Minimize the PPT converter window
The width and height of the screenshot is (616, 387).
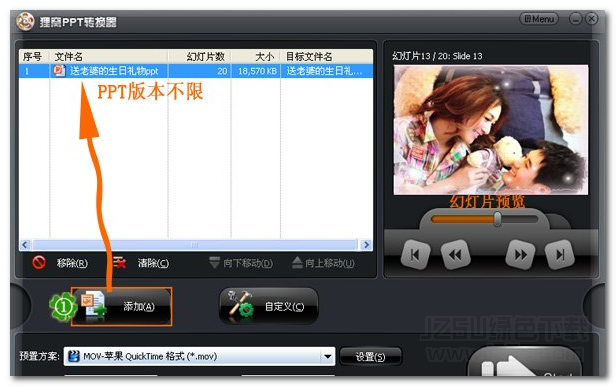pos(575,18)
